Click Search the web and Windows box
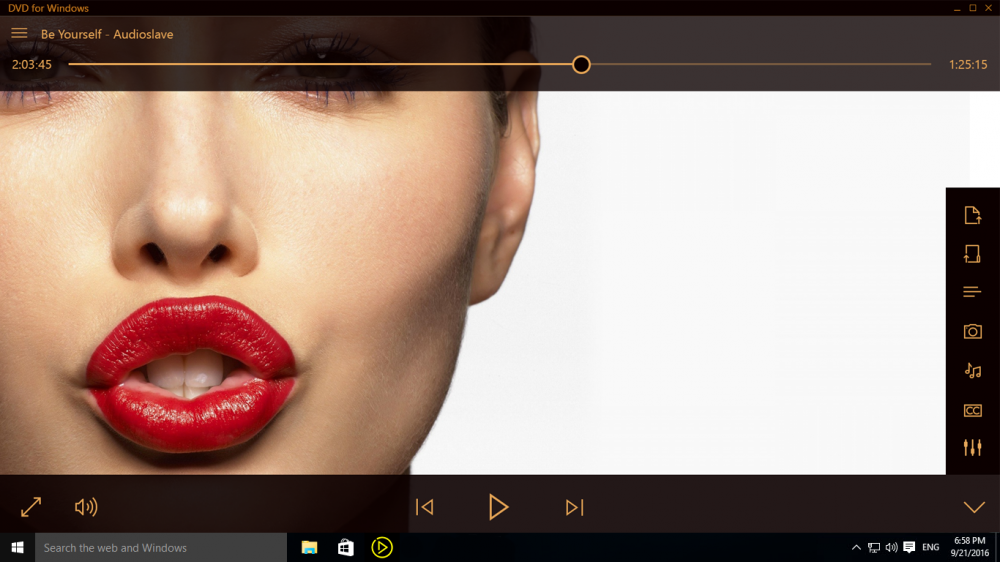 click(161, 547)
